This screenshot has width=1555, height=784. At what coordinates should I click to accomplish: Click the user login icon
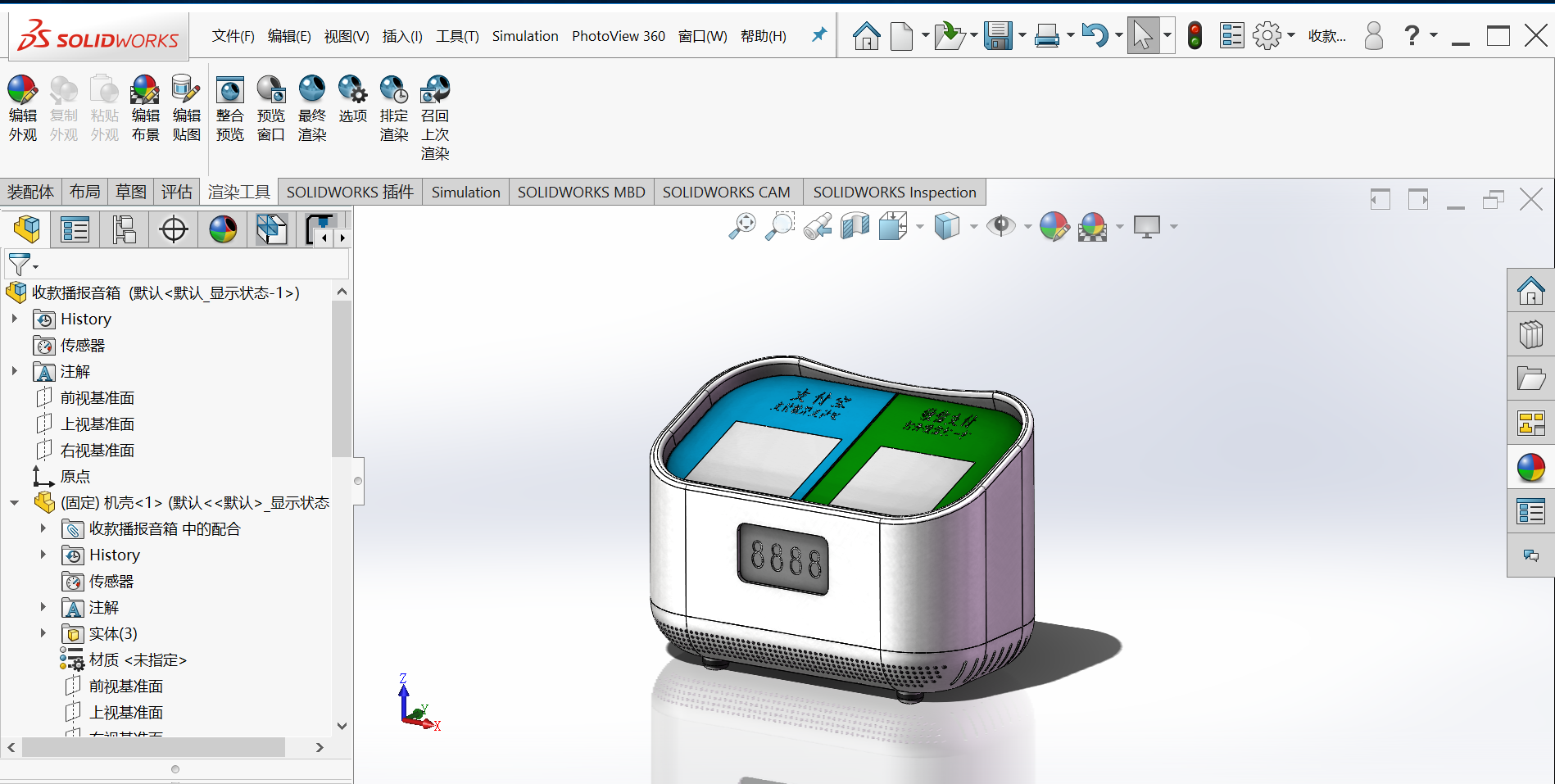point(1374,36)
